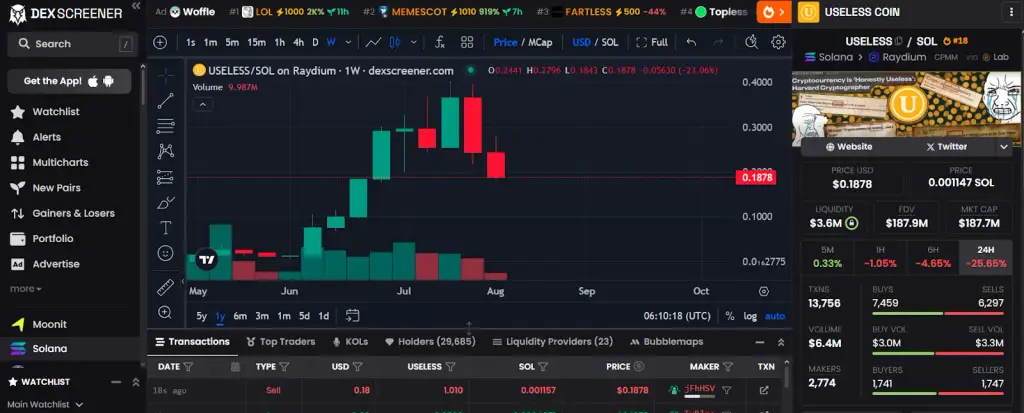Select the patterns drawing tool

tap(166, 152)
